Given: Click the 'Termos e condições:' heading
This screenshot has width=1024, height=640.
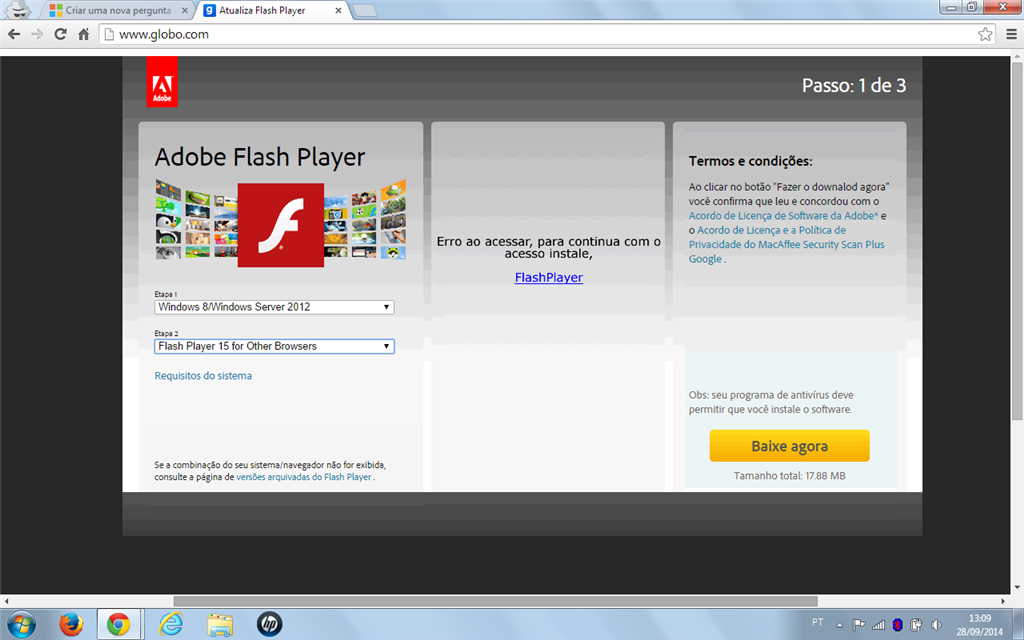Looking at the screenshot, I should click(x=750, y=161).
